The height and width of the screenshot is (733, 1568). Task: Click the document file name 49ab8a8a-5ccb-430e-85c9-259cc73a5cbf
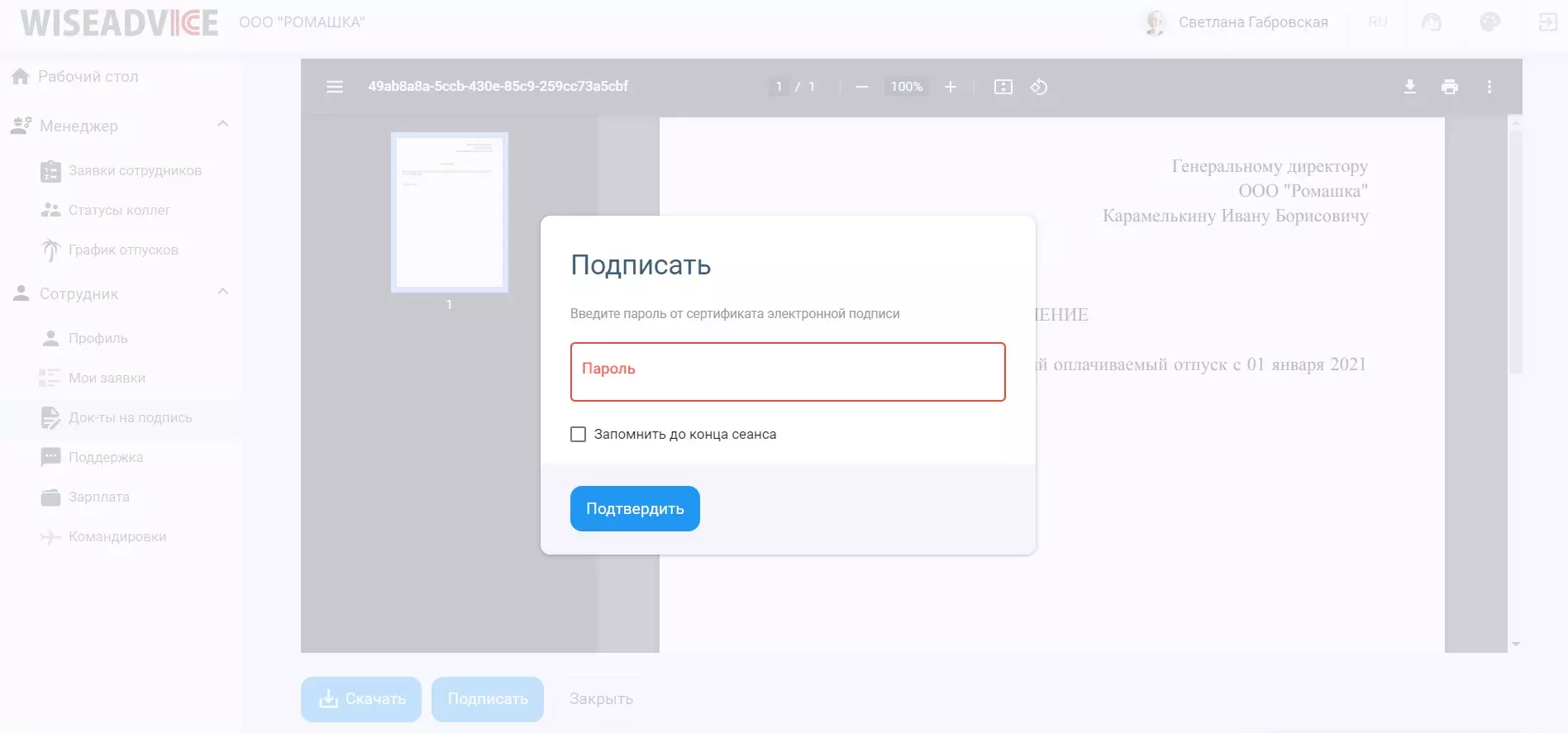pos(498,87)
